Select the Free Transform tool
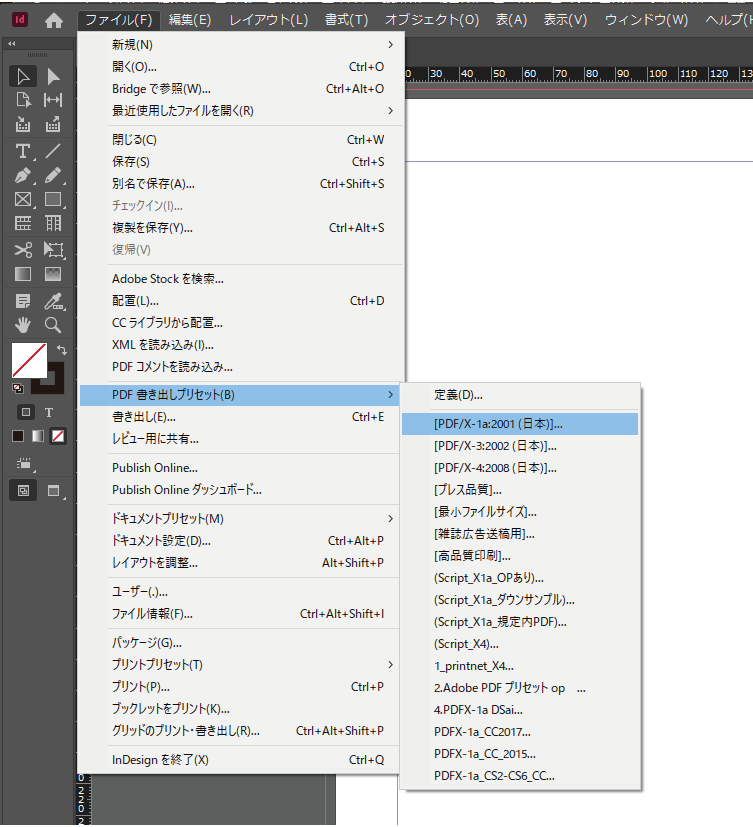This screenshot has width=753, height=827. point(53,249)
